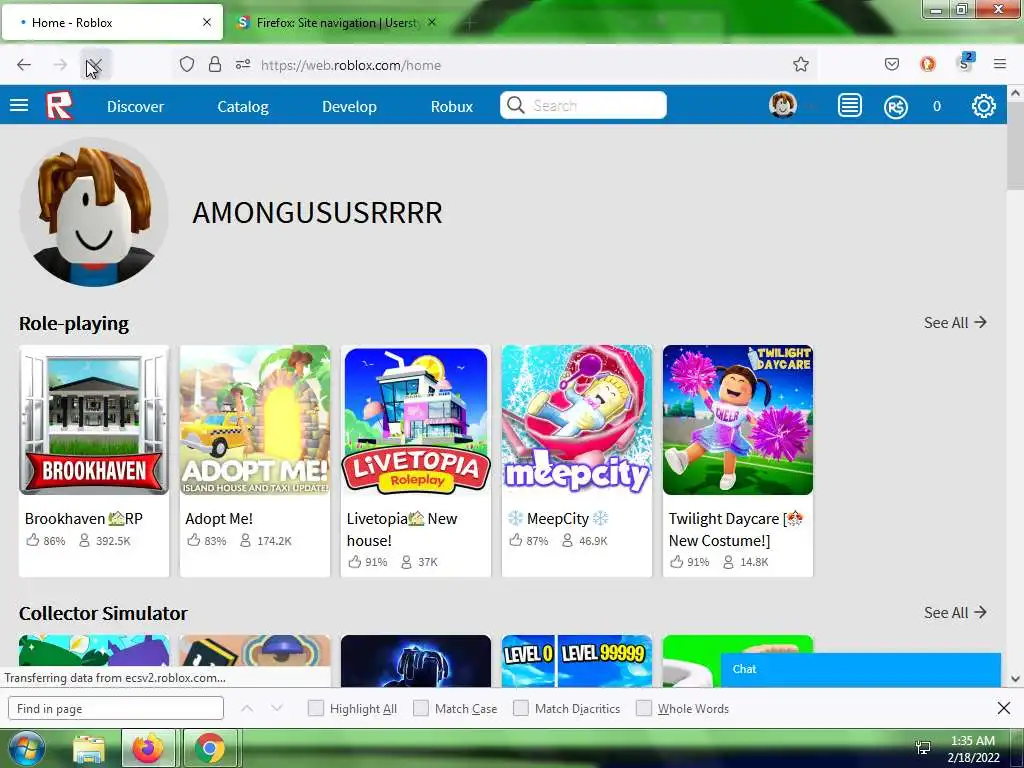Viewport: 1024px width, 768px height.
Task: Open the Chat panel
Action: (861, 669)
